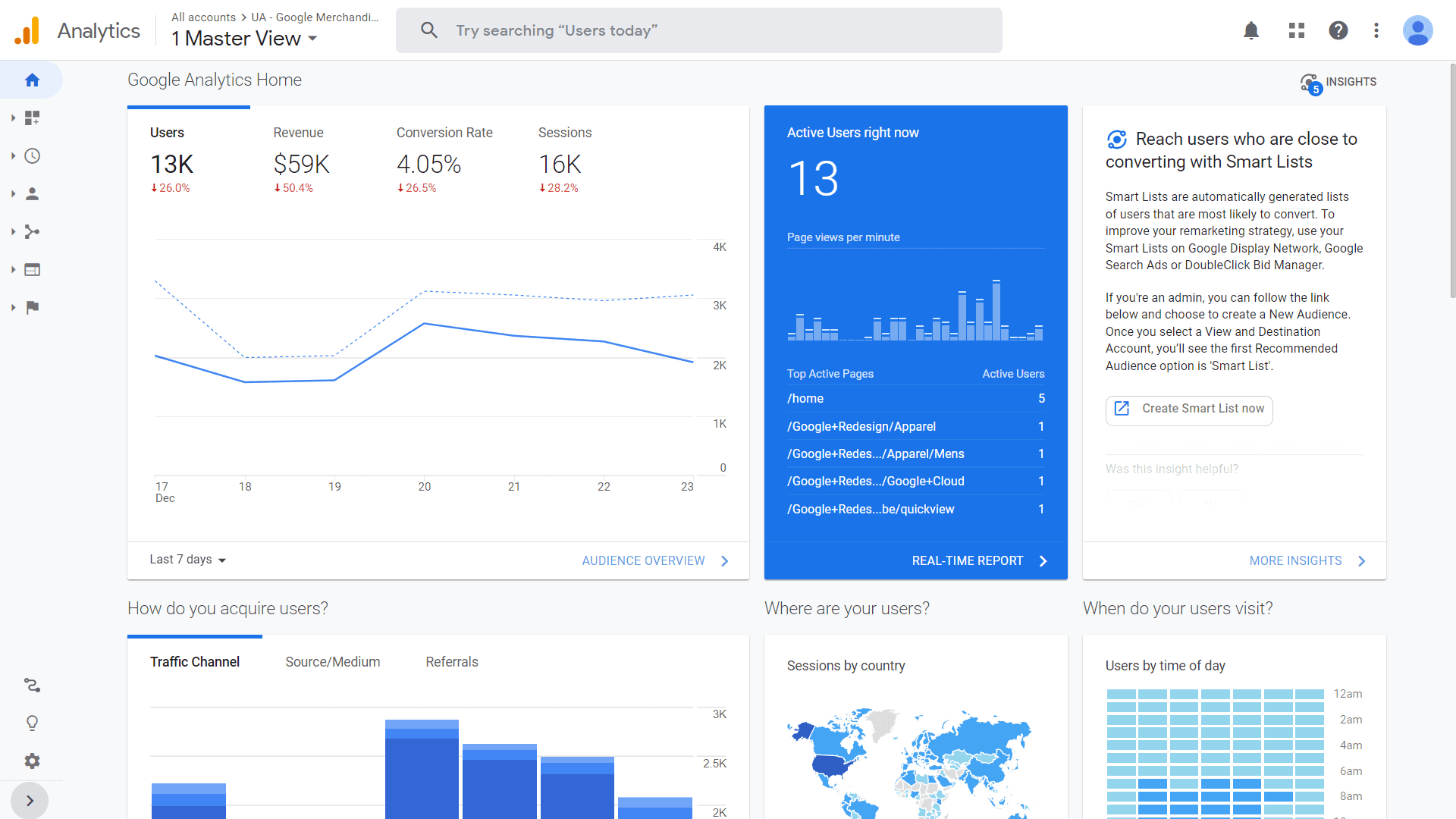The height and width of the screenshot is (819, 1456).
Task: Click the Traffic Channel tab
Action: point(194,661)
